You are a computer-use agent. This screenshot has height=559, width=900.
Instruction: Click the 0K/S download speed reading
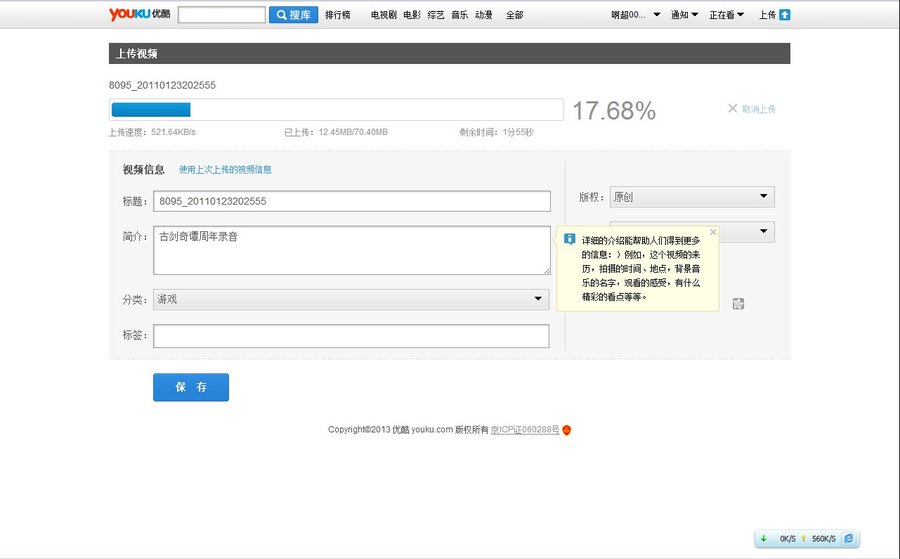[788, 539]
